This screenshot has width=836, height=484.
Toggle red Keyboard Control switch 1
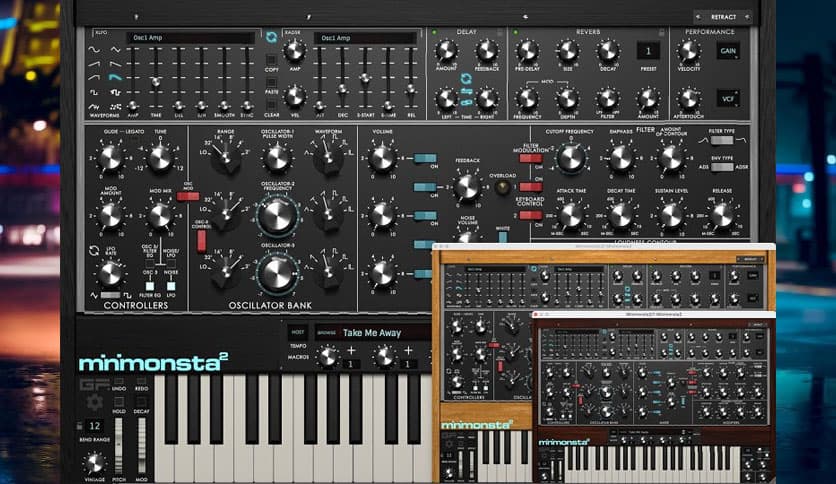click(x=530, y=187)
